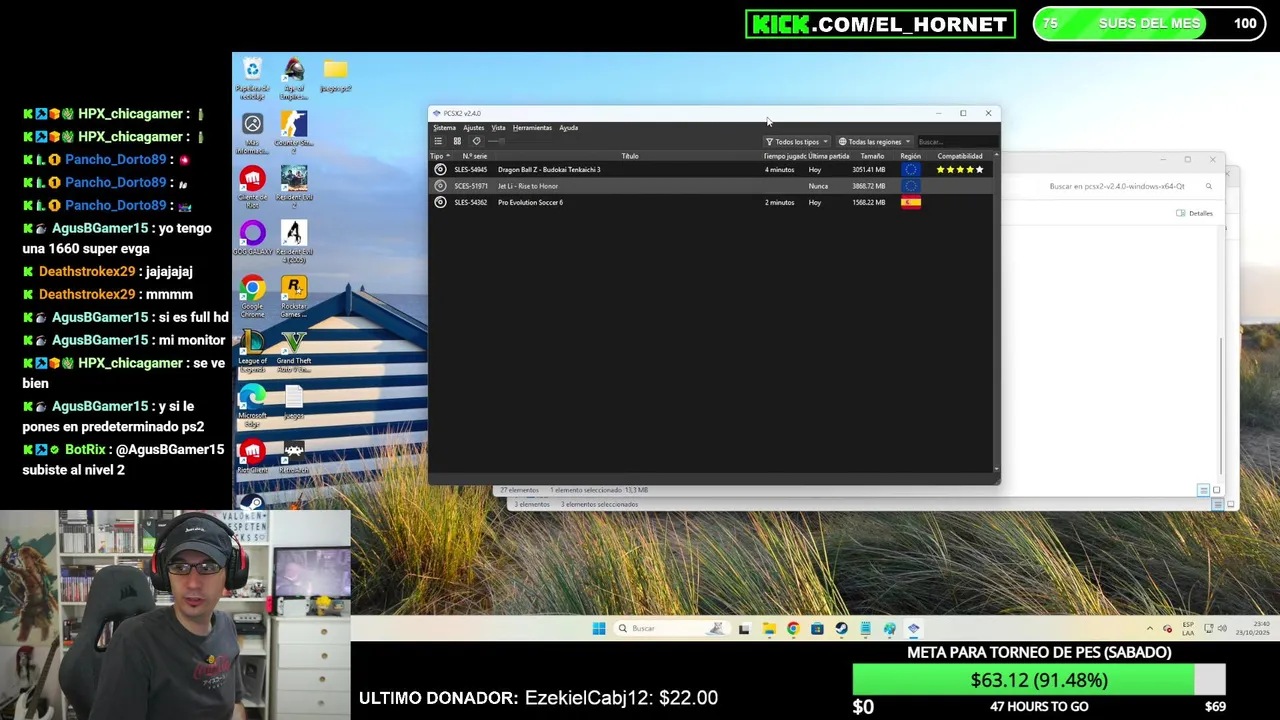Sort game list by Tiempo jugado column

click(785, 156)
